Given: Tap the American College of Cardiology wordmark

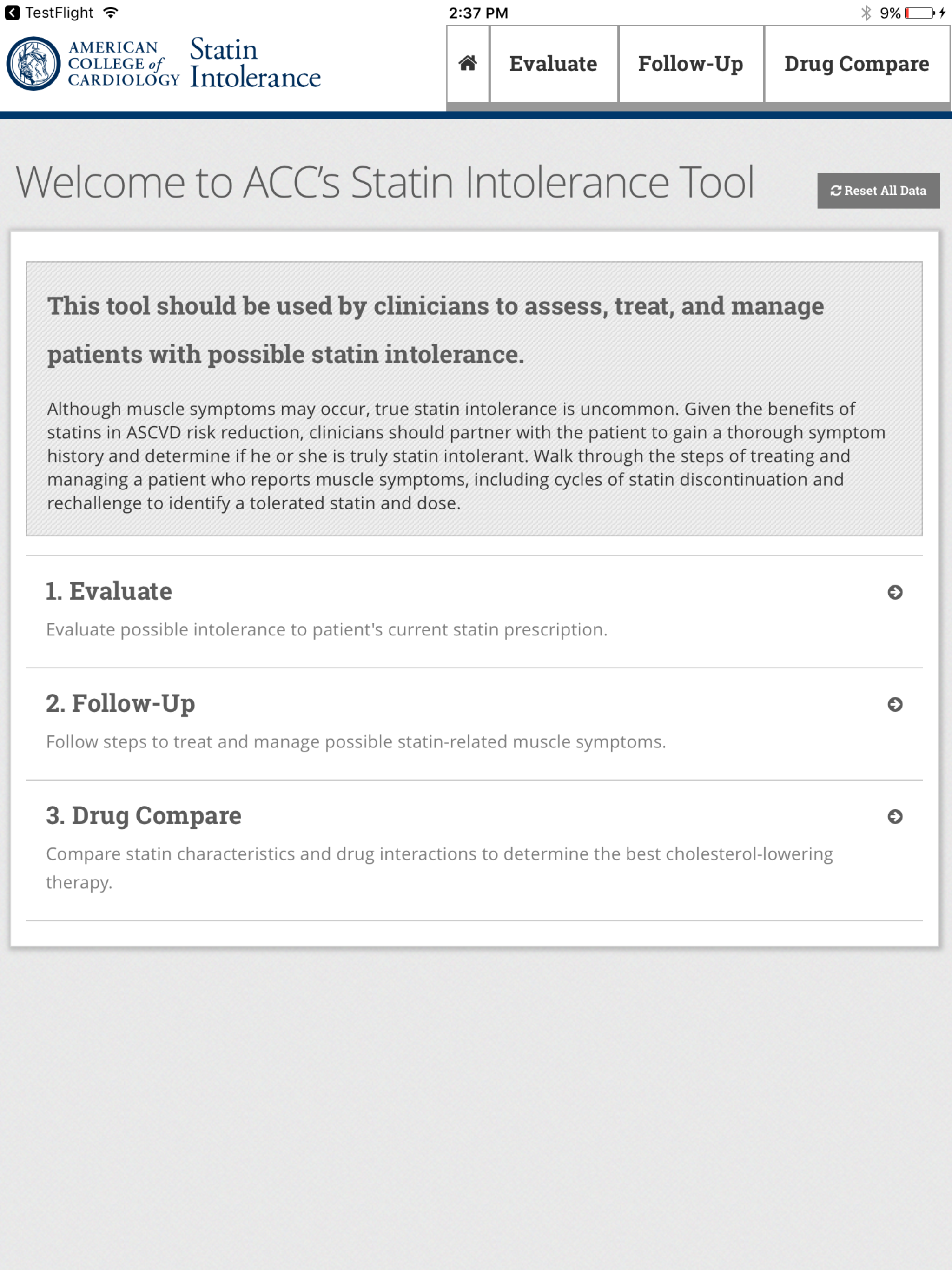Looking at the screenshot, I should [x=124, y=64].
